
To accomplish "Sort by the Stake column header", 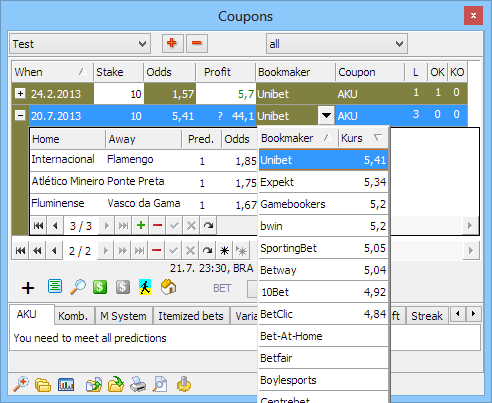I will click(119, 72).
